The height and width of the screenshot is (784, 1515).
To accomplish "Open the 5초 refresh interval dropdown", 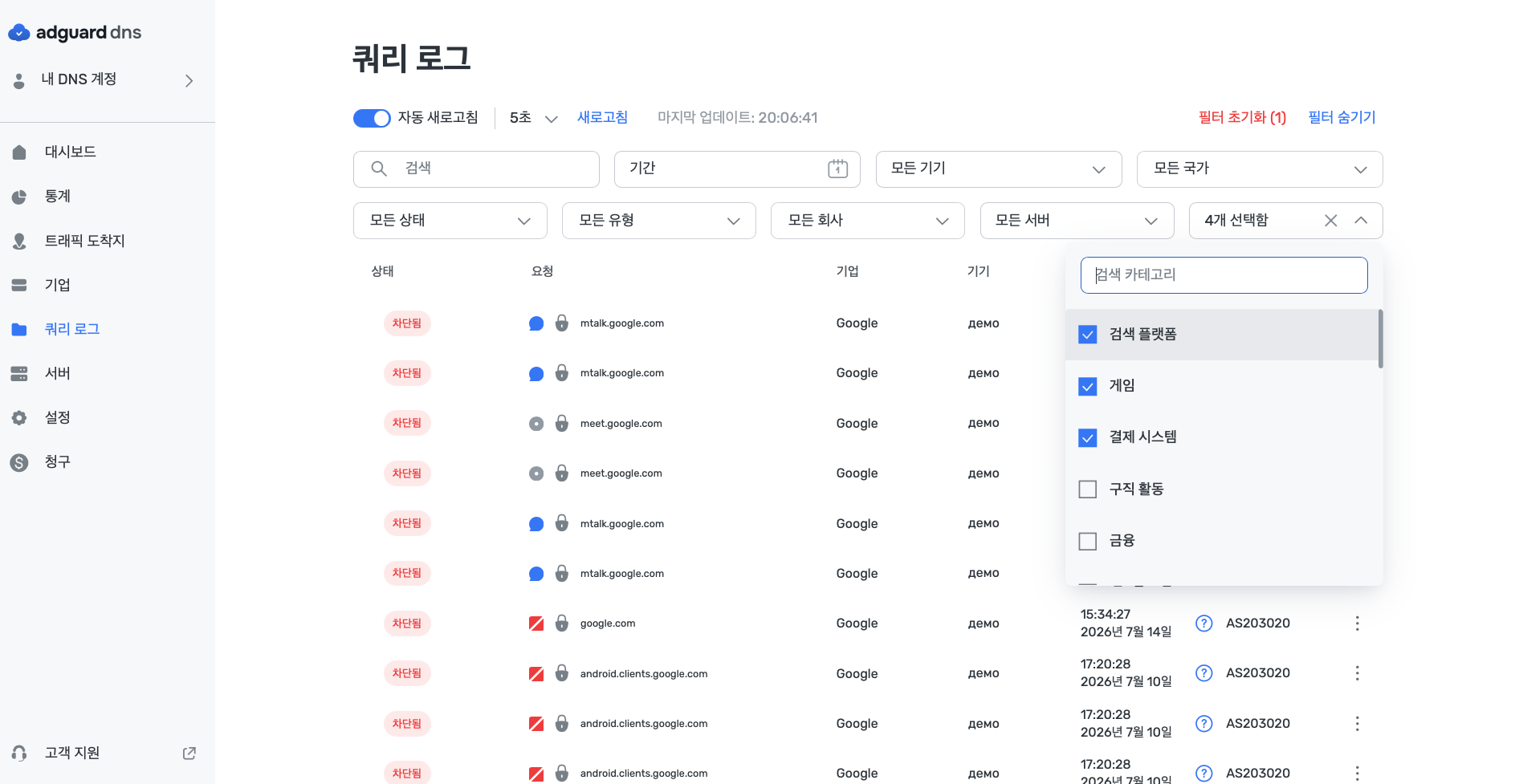I will [533, 118].
